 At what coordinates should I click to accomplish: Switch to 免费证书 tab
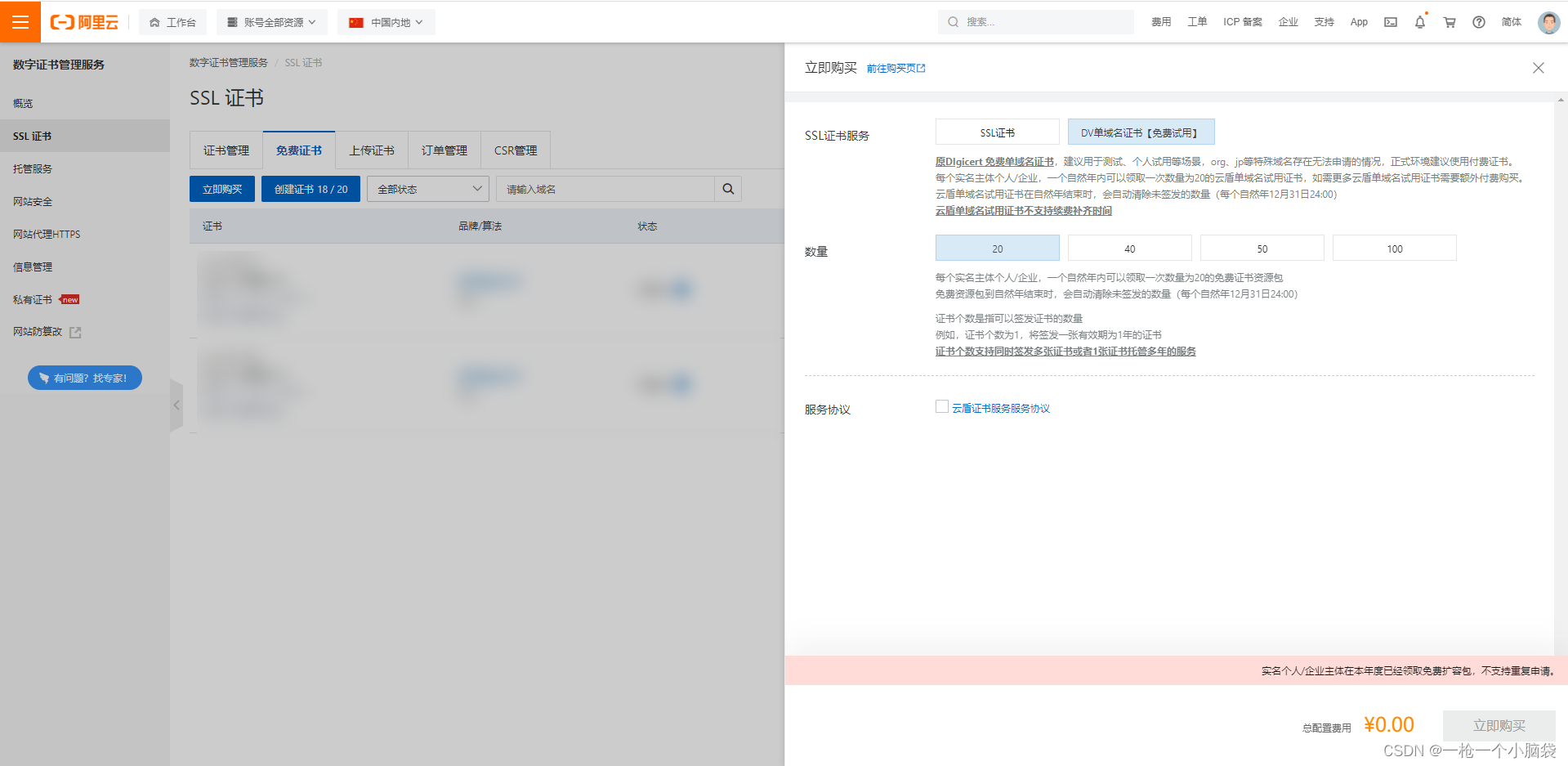tap(299, 150)
